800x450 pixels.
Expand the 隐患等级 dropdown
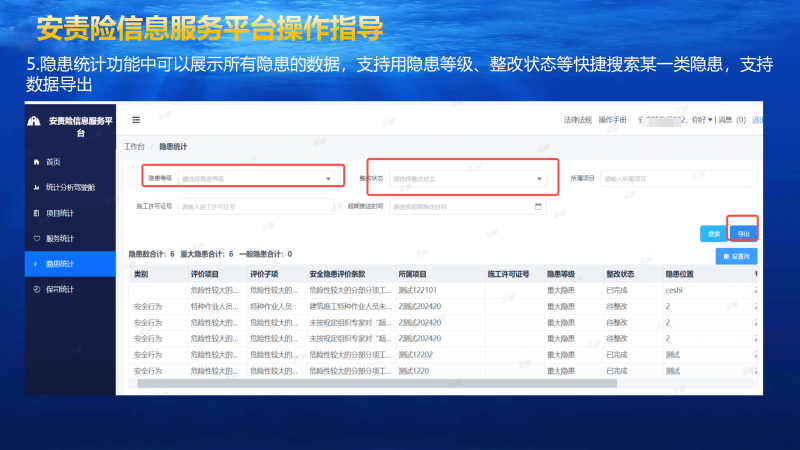tap(256, 179)
